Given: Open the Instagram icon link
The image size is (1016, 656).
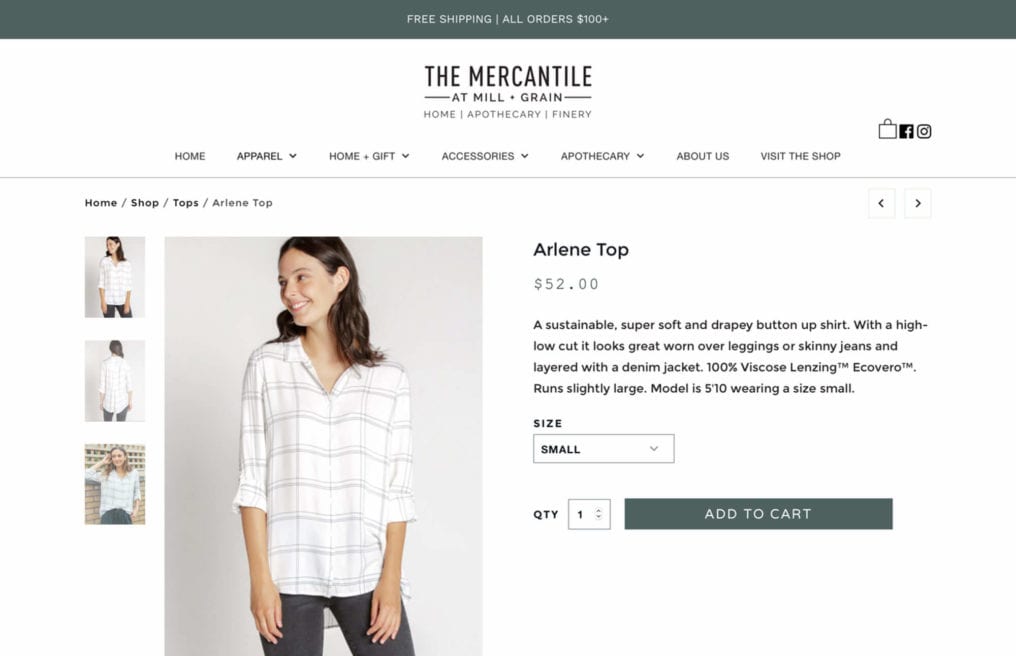Looking at the screenshot, I should click(x=924, y=132).
